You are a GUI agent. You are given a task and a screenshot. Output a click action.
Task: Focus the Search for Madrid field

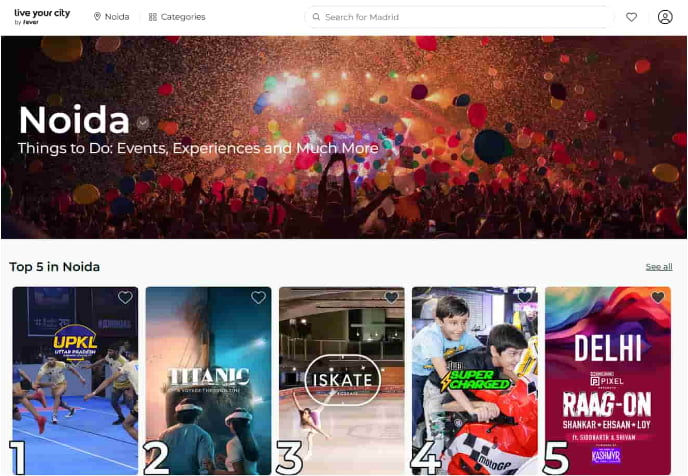[x=459, y=17]
